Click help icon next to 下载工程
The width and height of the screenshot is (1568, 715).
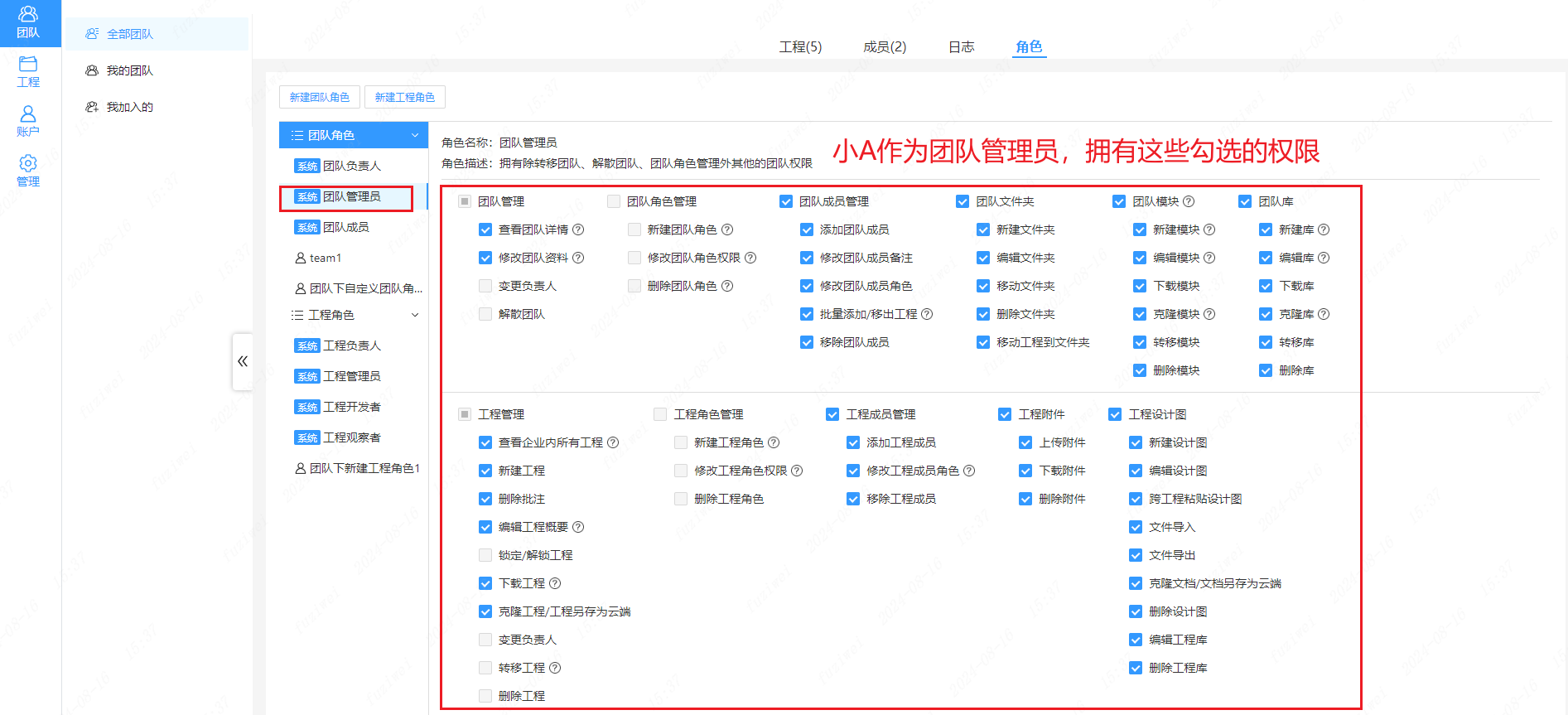point(555,583)
